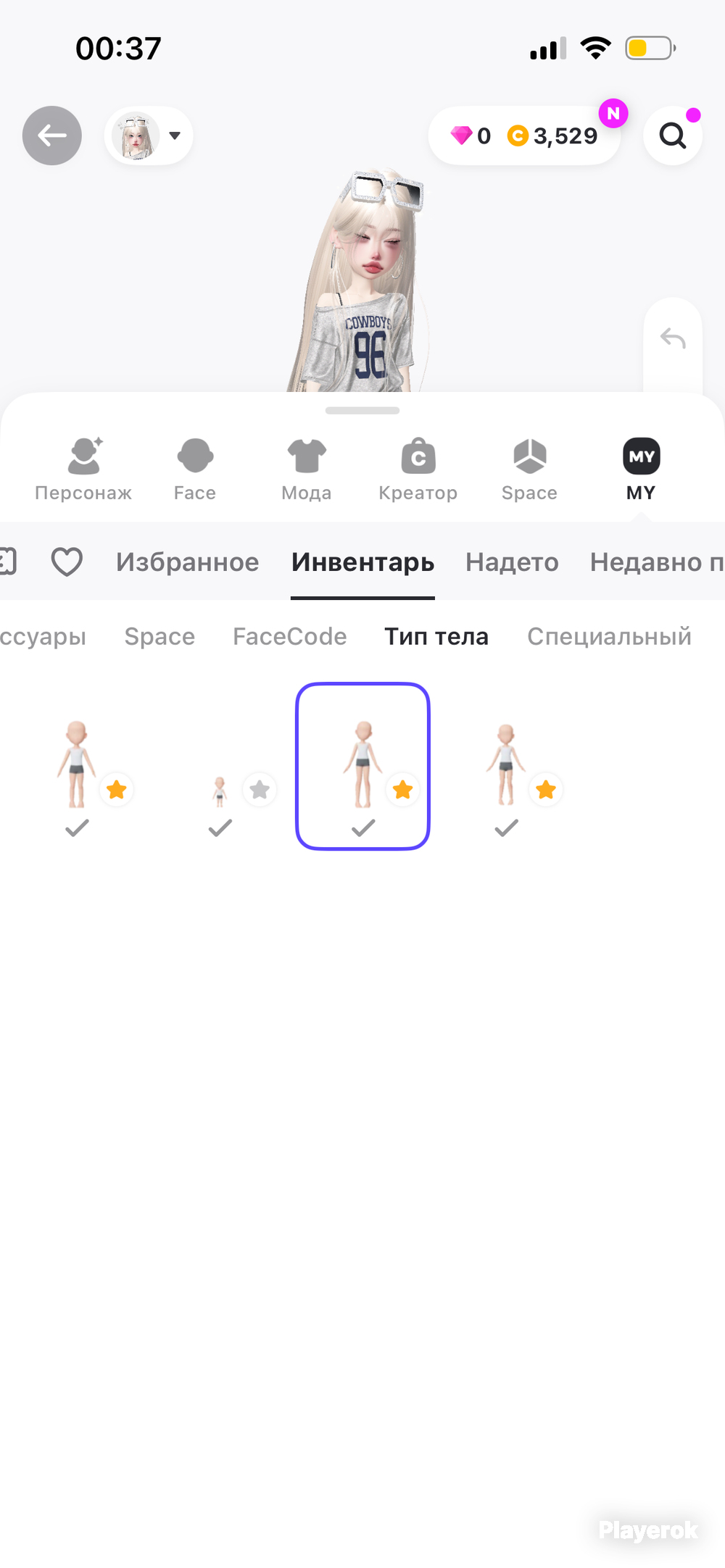Screen dimensions: 725x1568
Task: Tap the back arrow button
Action: click(52, 135)
